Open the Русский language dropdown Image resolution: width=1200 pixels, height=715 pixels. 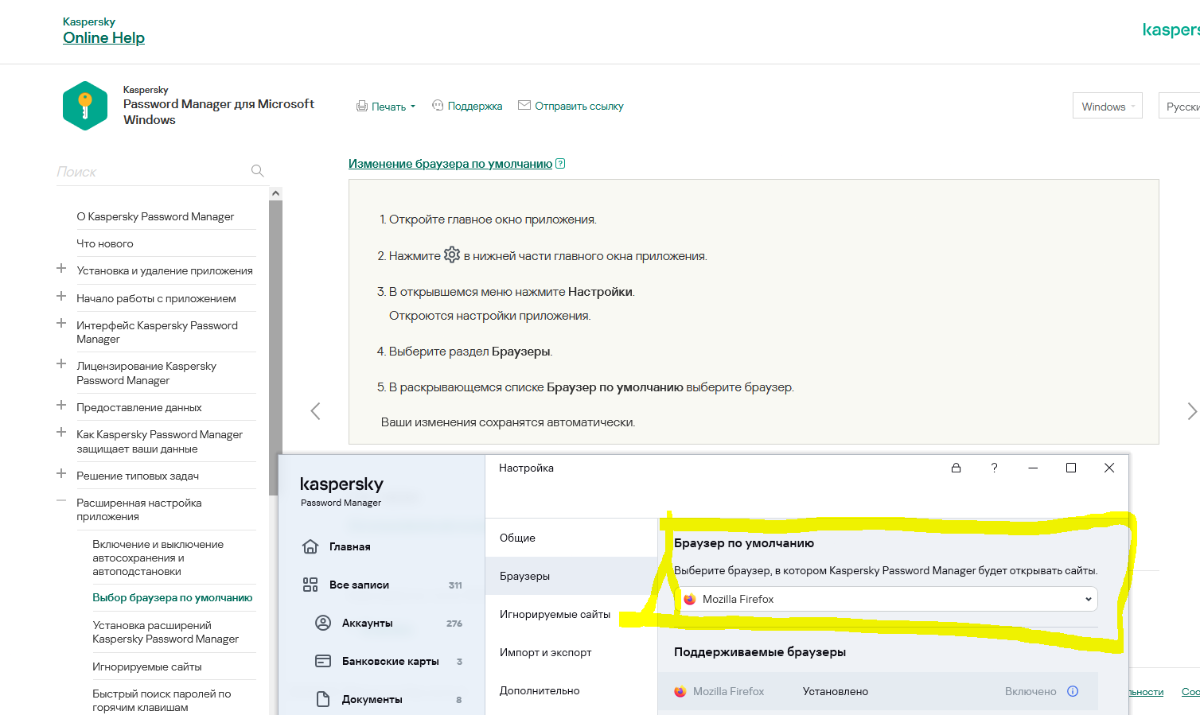(1180, 107)
